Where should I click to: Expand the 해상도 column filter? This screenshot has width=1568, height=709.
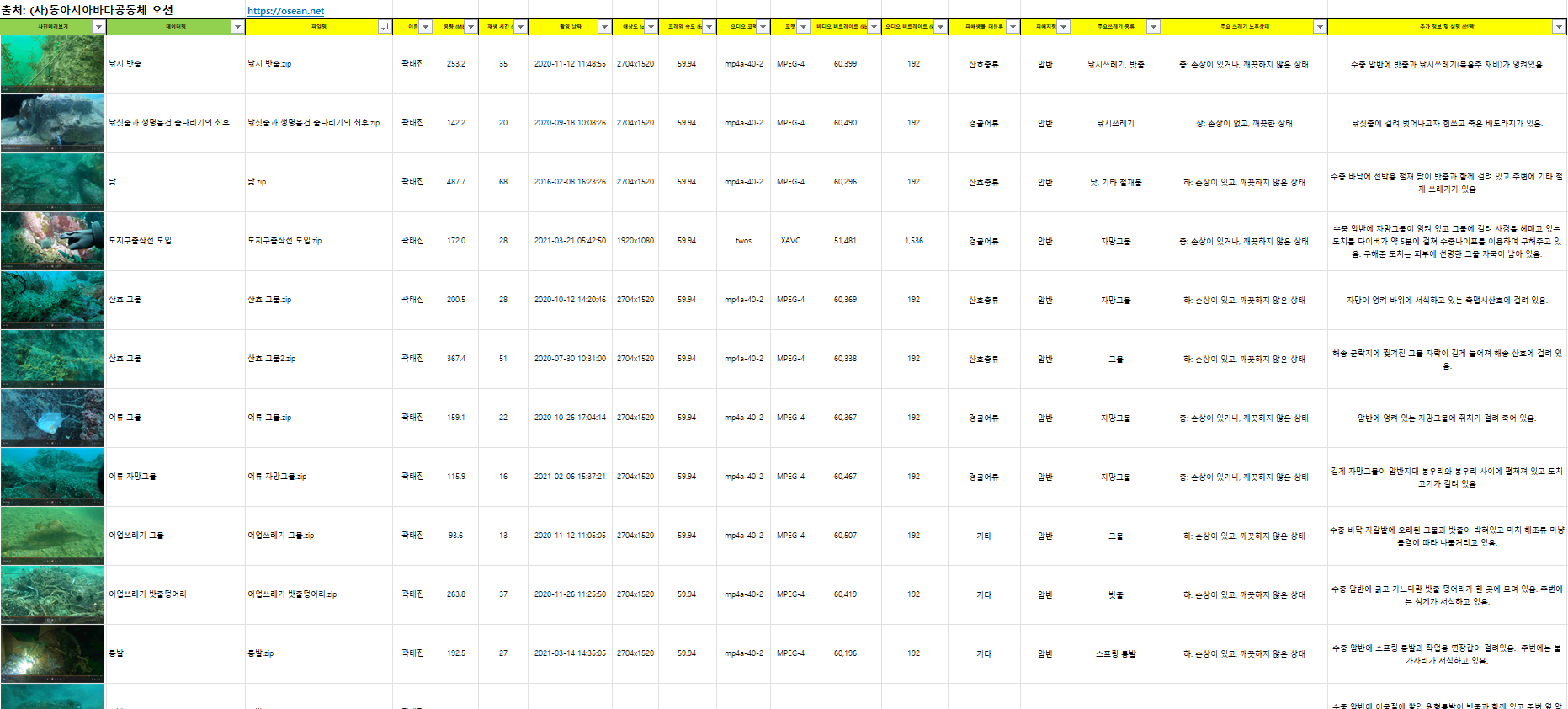click(x=651, y=27)
